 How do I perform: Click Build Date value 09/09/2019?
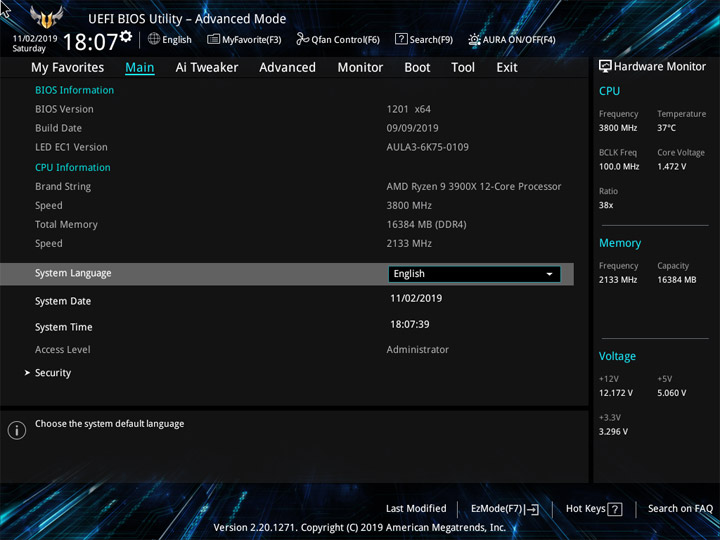412,128
